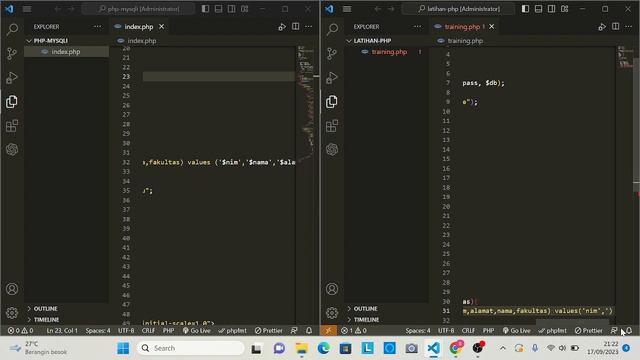Open Run and Debug in right window
The height and width of the screenshot is (360, 640).
pos(332,78)
